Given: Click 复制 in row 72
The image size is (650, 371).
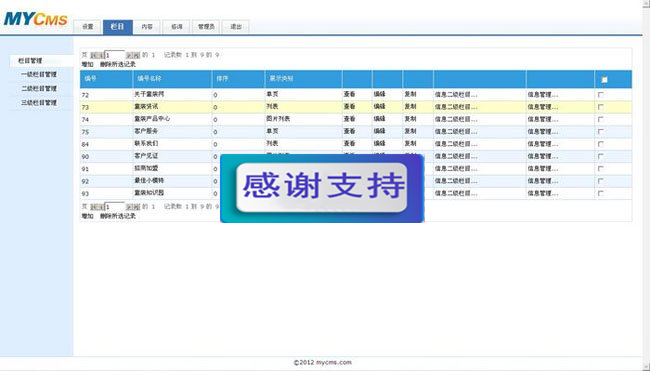Looking at the screenshot, I should (x=410, y=95).
